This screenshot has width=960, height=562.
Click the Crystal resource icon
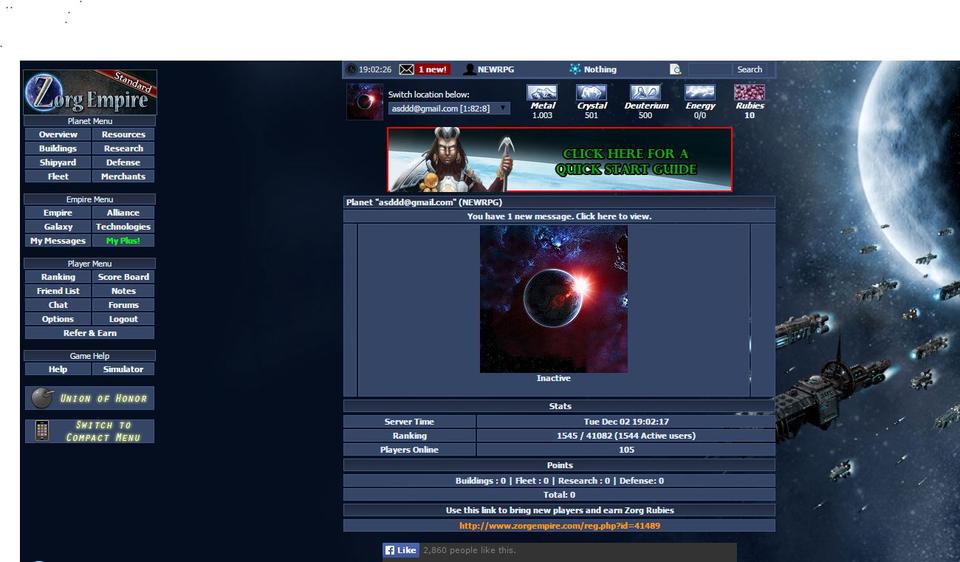click(x=591, y=92)
